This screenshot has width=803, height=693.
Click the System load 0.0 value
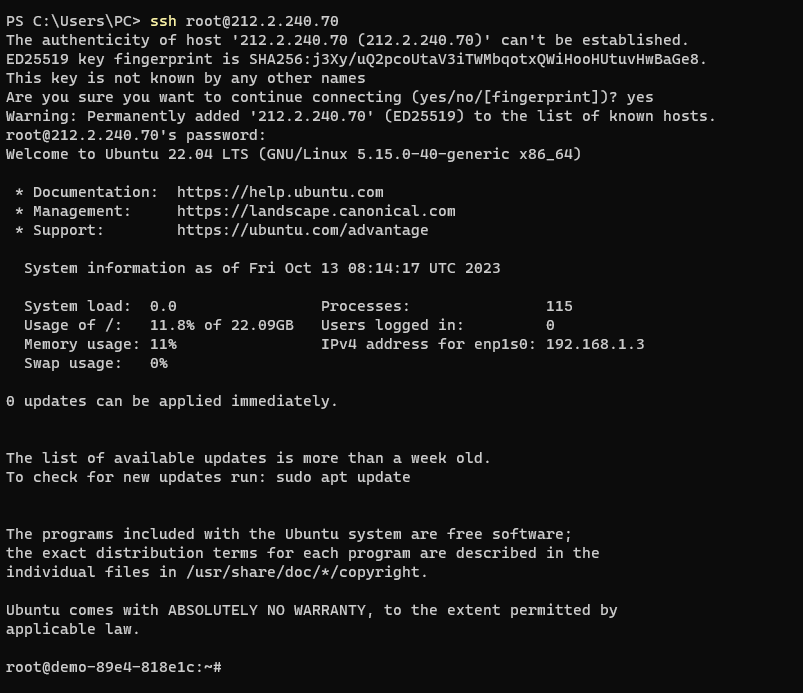tap(163, 306)
